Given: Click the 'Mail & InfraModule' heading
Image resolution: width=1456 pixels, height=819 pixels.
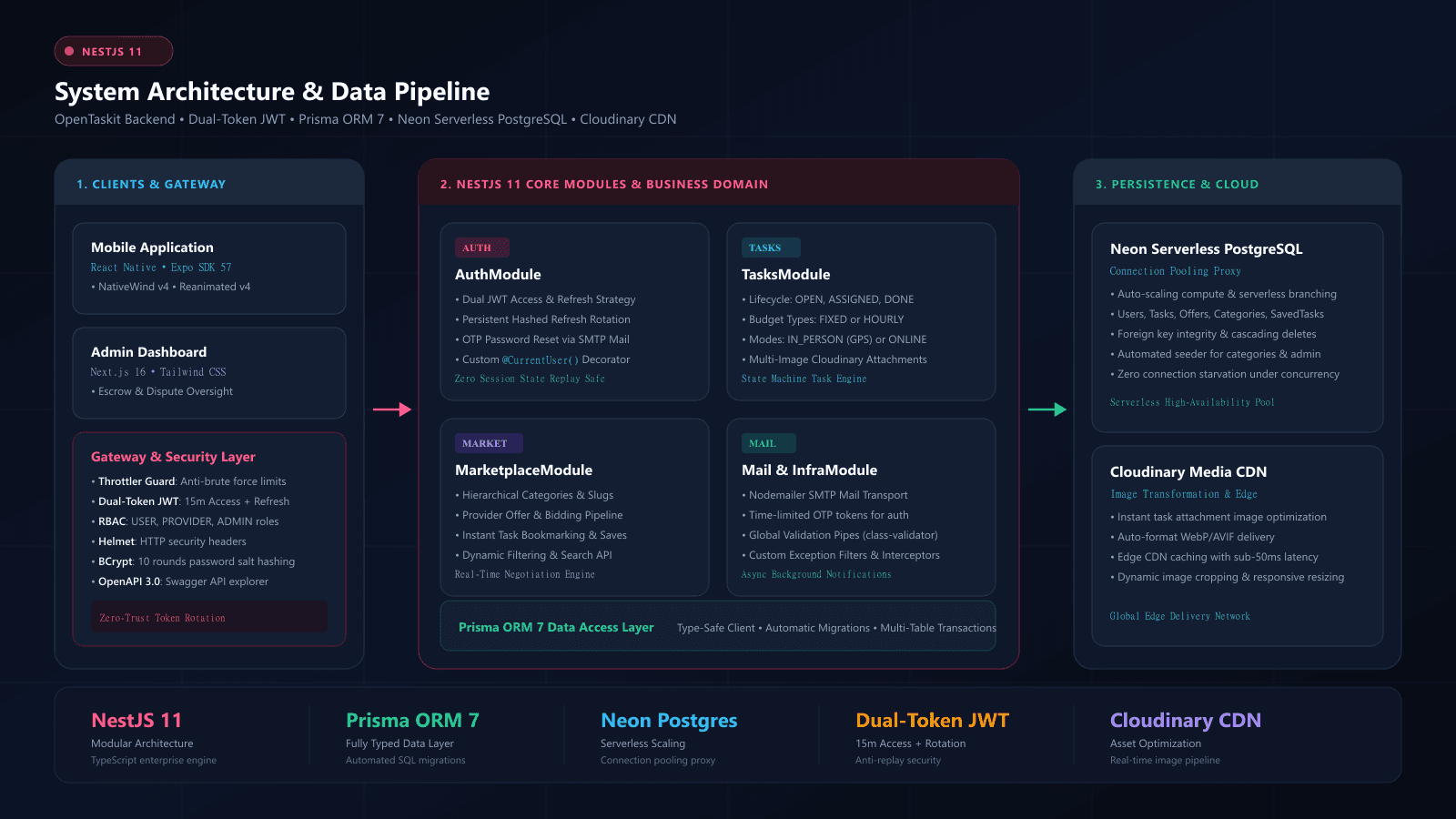Looking at the screenshot, I should 809,470.
